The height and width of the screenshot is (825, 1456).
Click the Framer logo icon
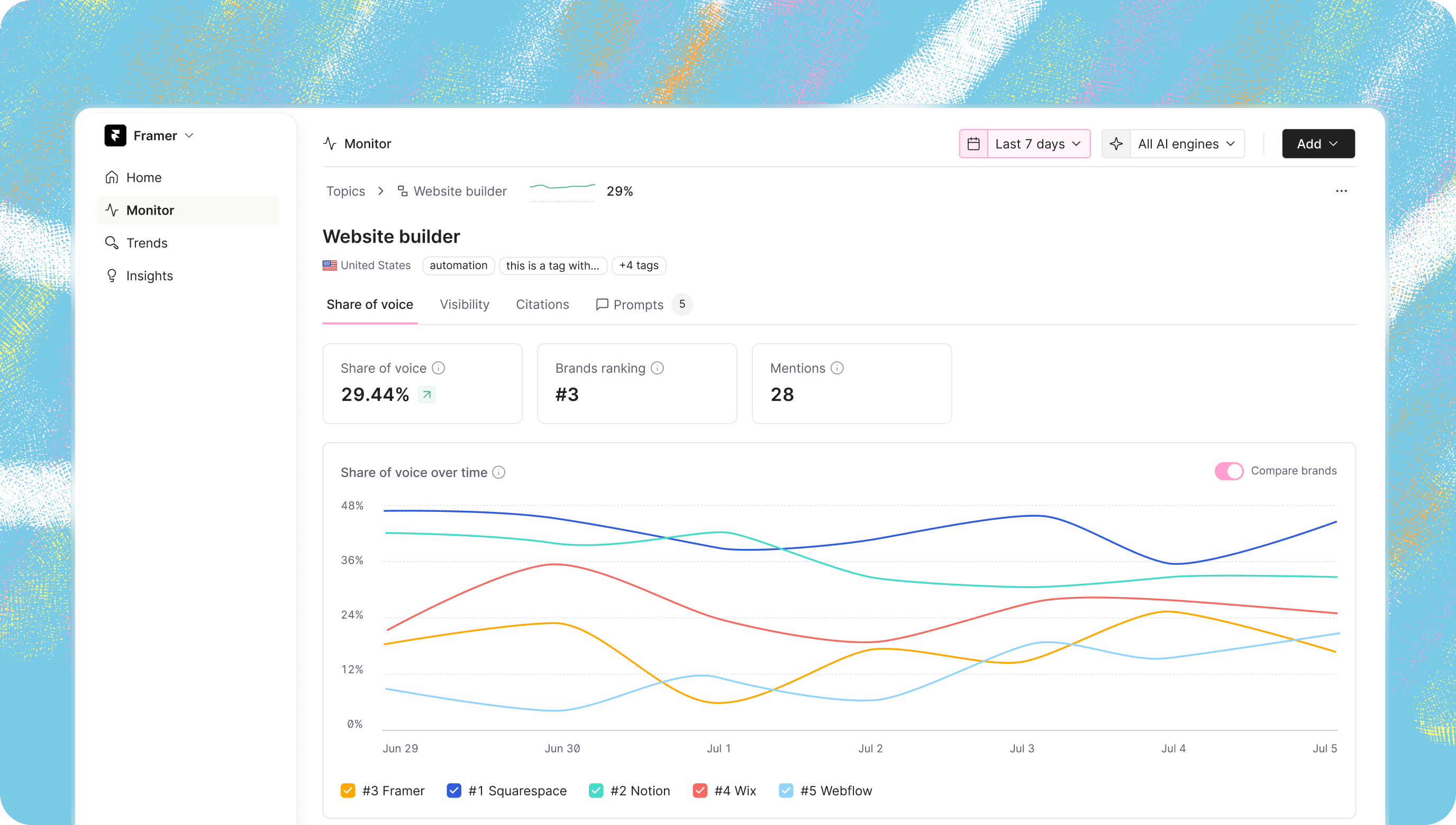tap(115, 135)
